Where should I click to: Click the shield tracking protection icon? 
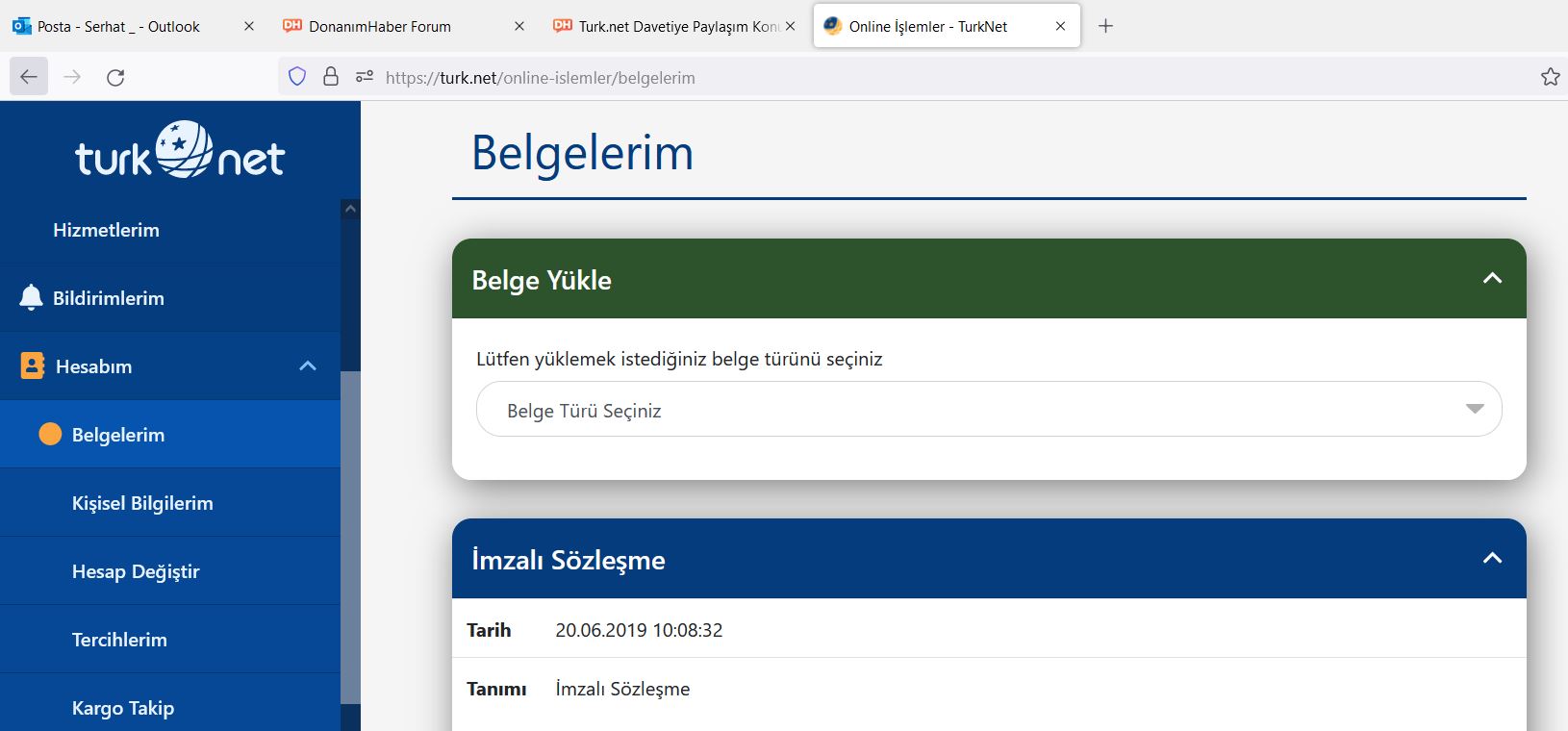297,77
